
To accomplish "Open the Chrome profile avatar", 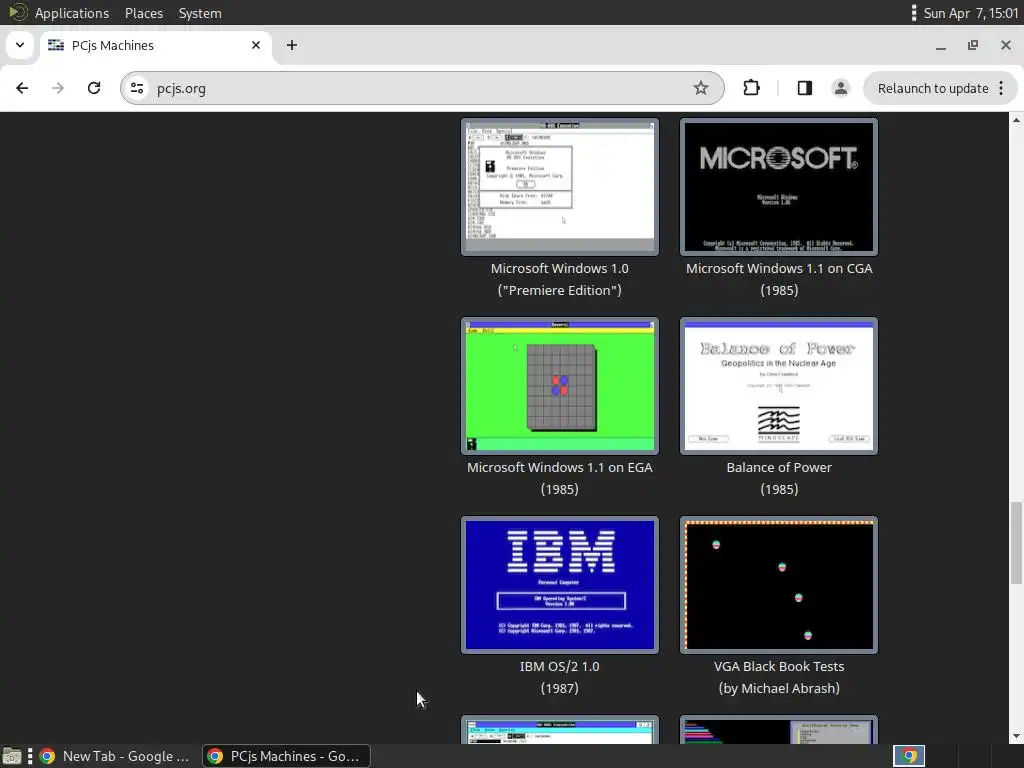I will 840,88.
